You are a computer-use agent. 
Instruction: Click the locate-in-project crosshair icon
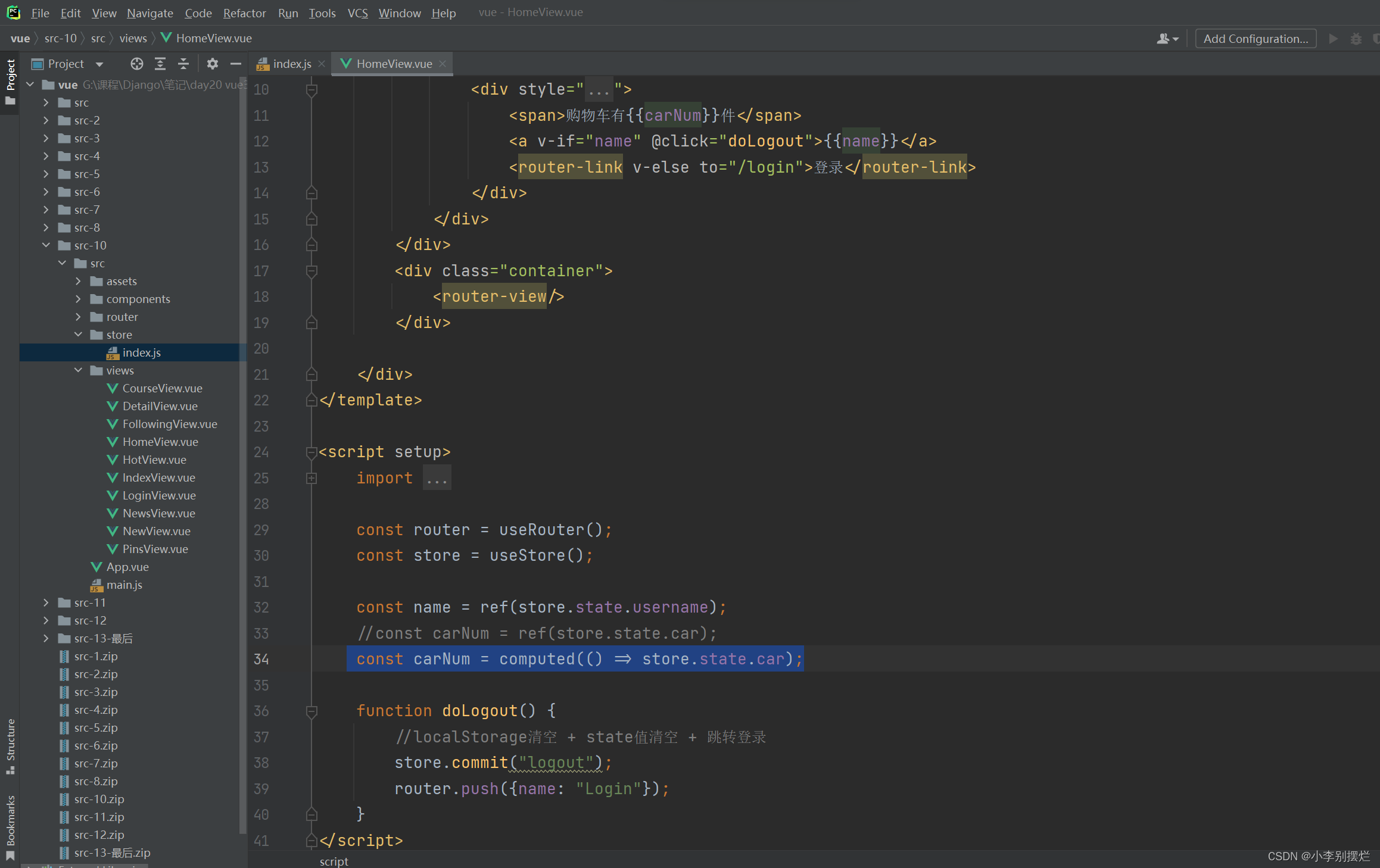tap(137, 64)
